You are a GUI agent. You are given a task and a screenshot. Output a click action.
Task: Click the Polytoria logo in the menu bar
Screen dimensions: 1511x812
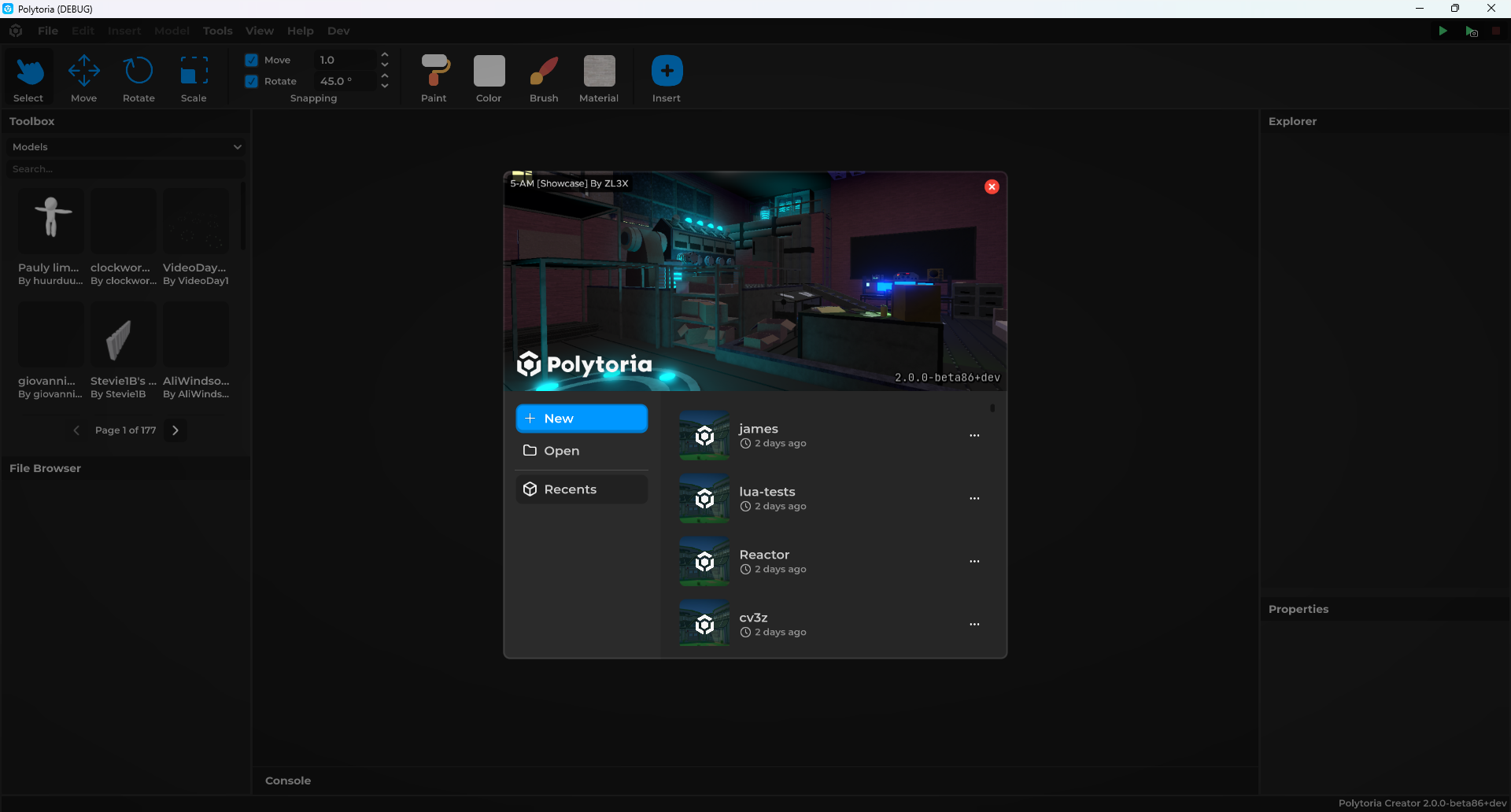tap(16, 31)
